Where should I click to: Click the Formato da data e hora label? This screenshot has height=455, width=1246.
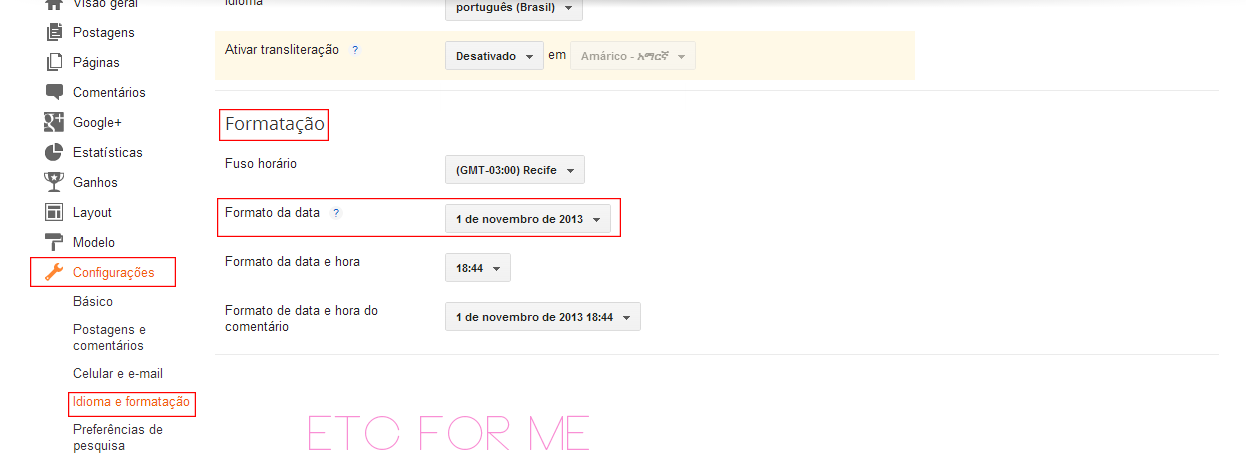(x=292, y=261)
